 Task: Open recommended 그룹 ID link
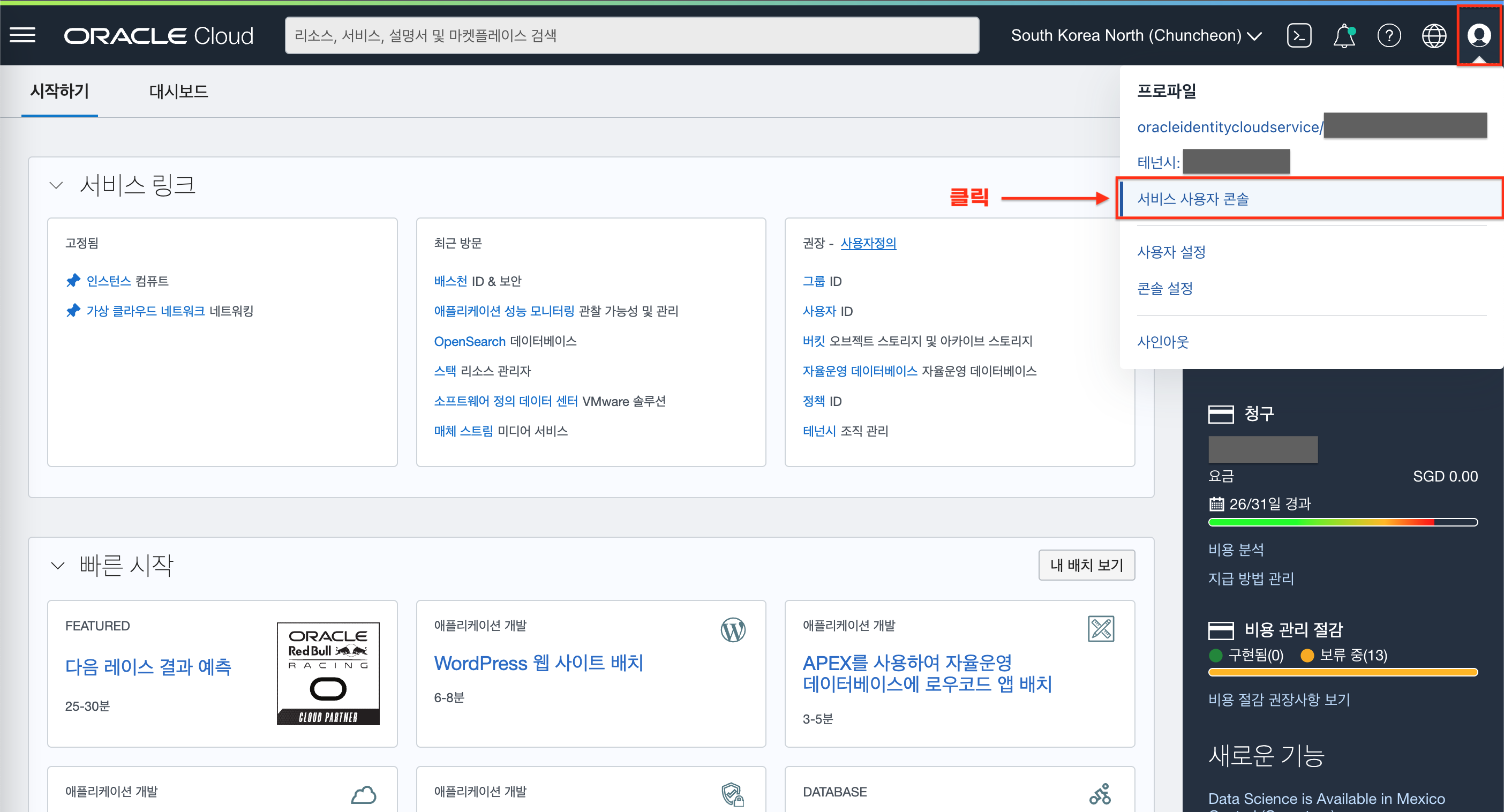click(x=814, y=281)
